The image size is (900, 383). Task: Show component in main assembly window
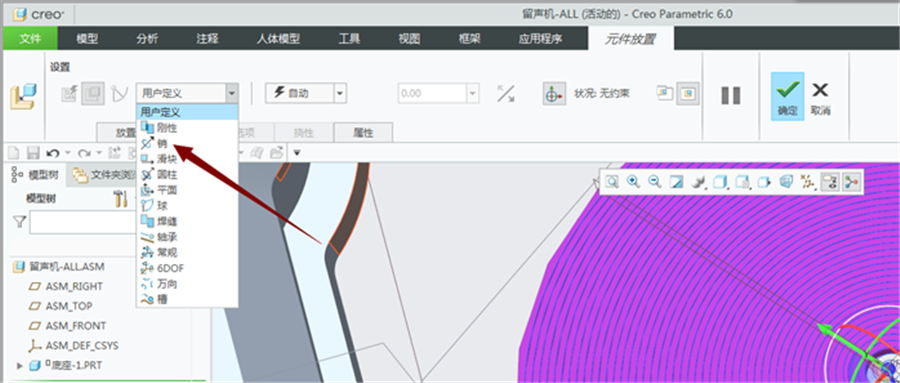click(x=688, y=93)
